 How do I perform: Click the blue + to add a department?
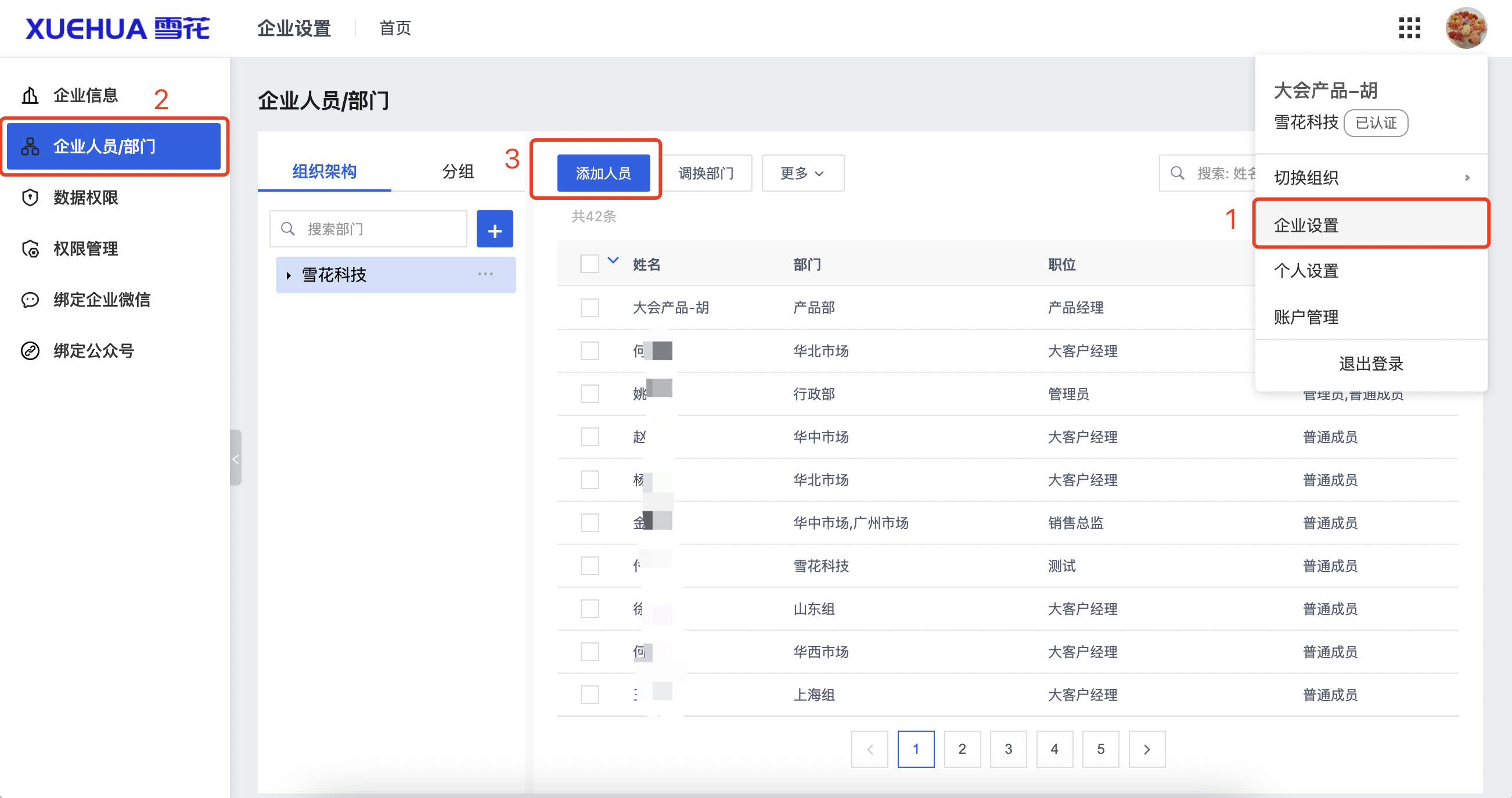(495, 229)
